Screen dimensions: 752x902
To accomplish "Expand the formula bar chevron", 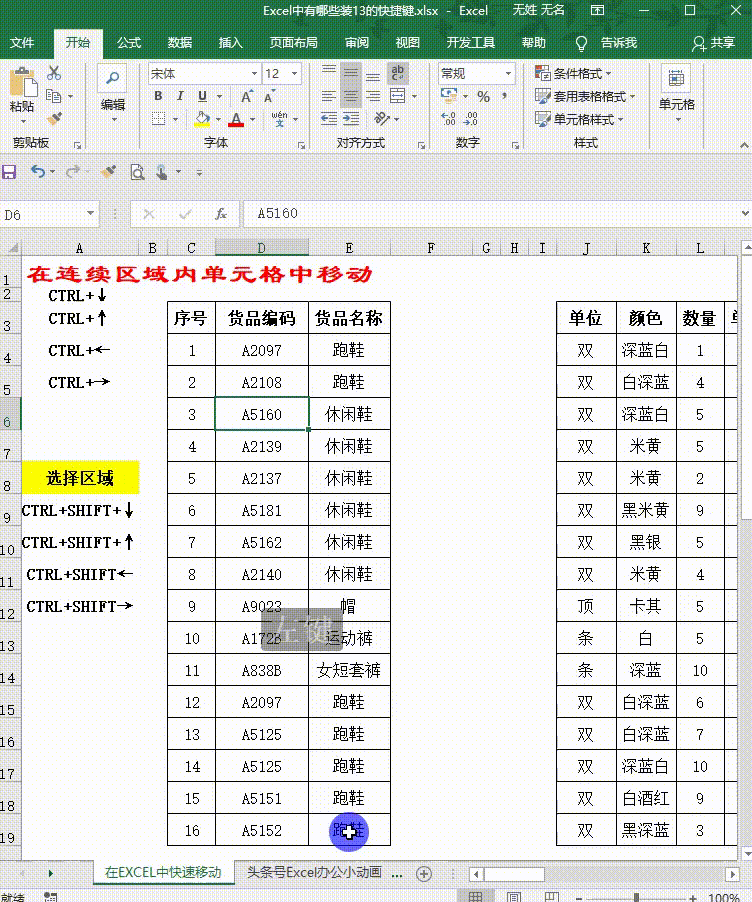I will pos(745,213).
